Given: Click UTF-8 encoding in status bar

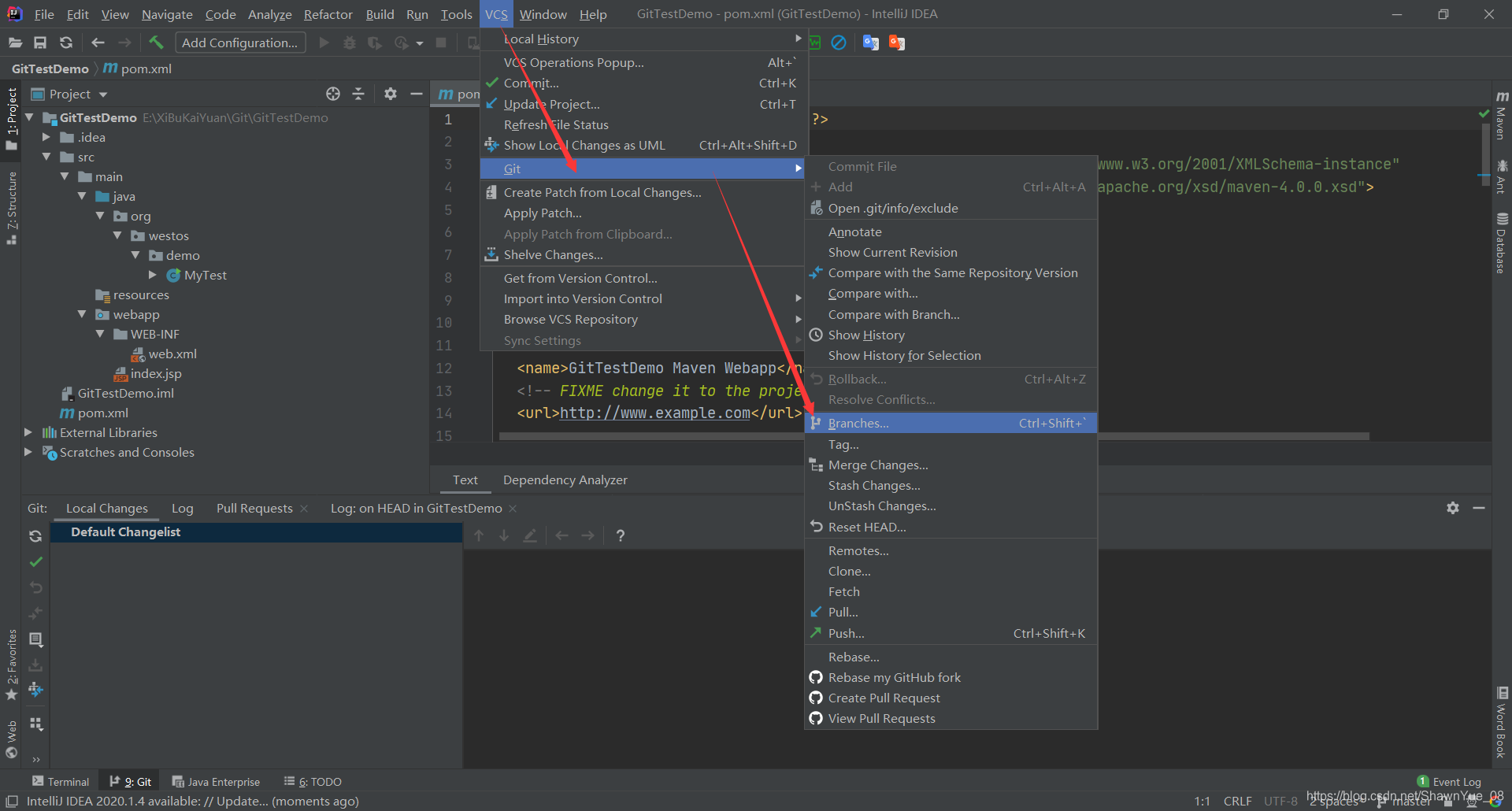Looking at the screenshot, I should (x=1280, y=802).
